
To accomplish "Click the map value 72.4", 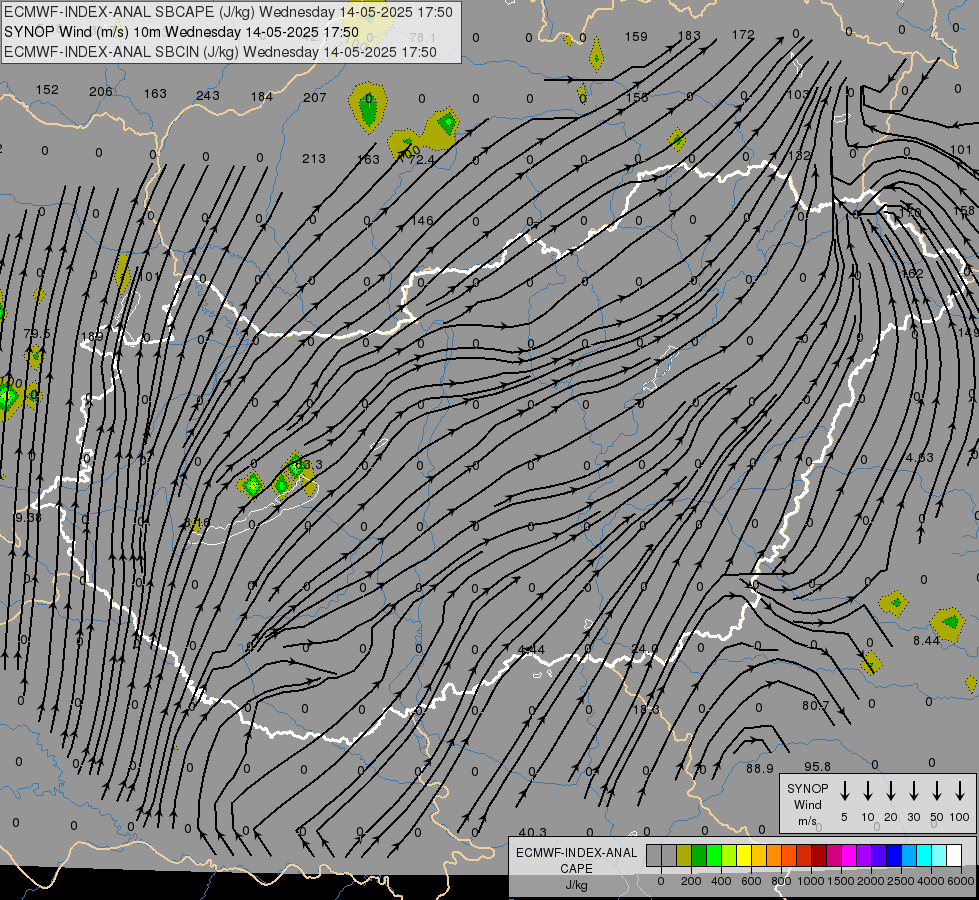I will coord(421,161).
